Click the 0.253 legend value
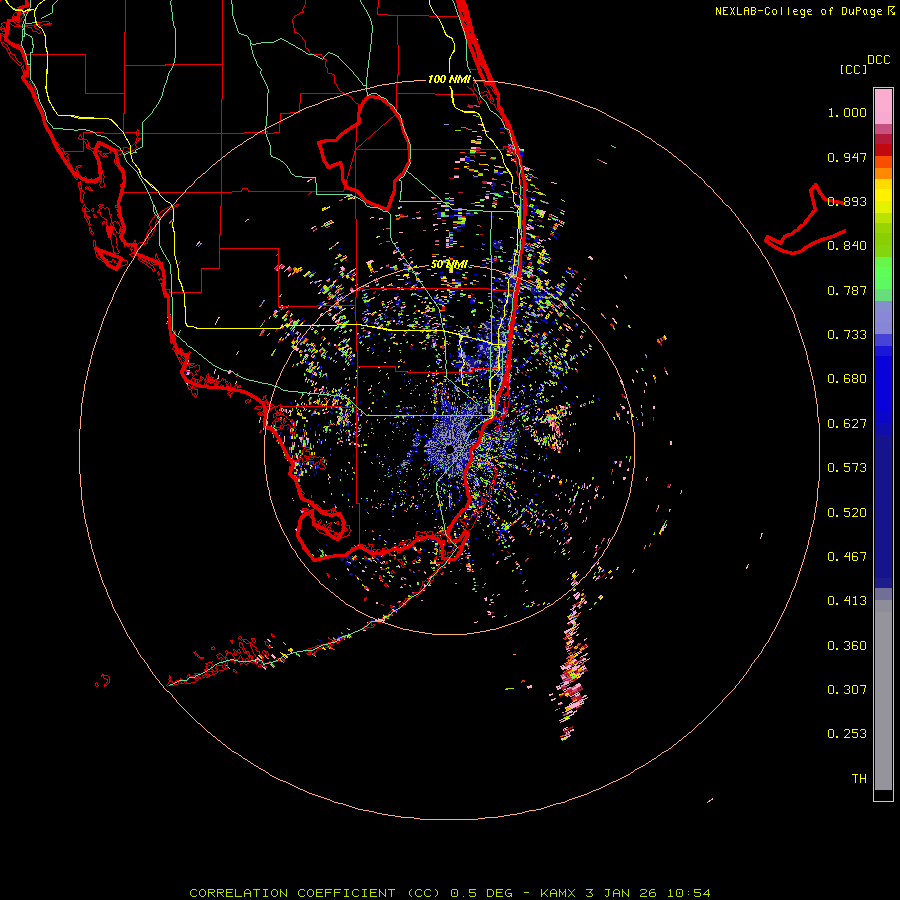 (847, 734)
